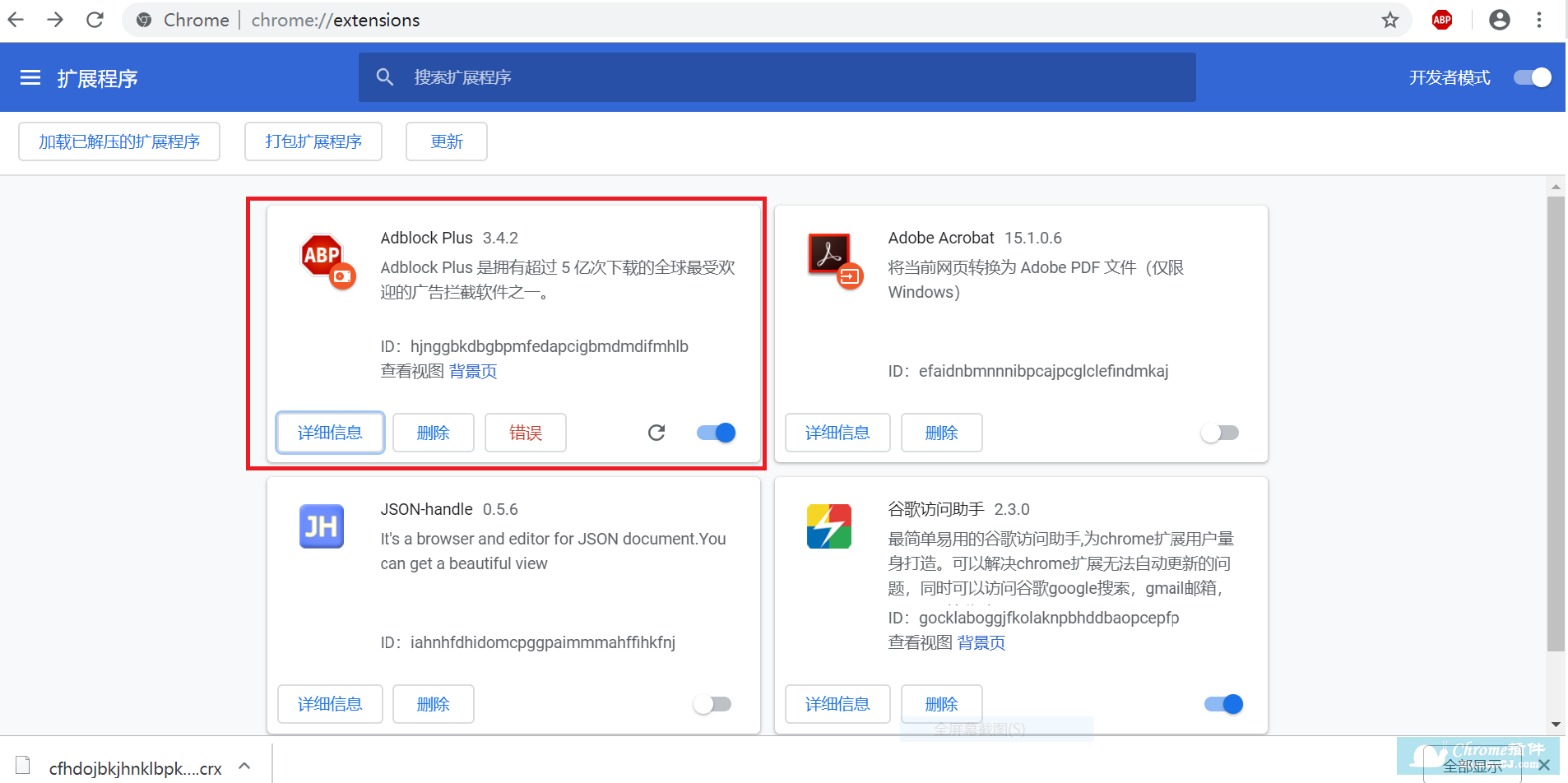
Task: Close the downloads bar
Action: tap(1544, 766)
